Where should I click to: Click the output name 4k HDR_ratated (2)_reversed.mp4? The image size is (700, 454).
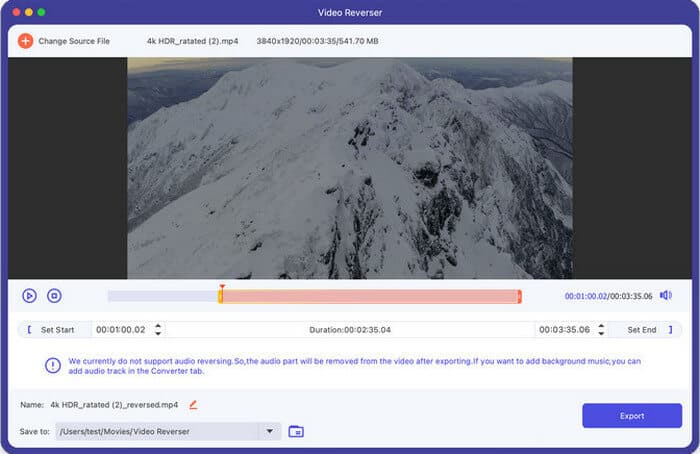pyautogui.click(x=114, y=405)
